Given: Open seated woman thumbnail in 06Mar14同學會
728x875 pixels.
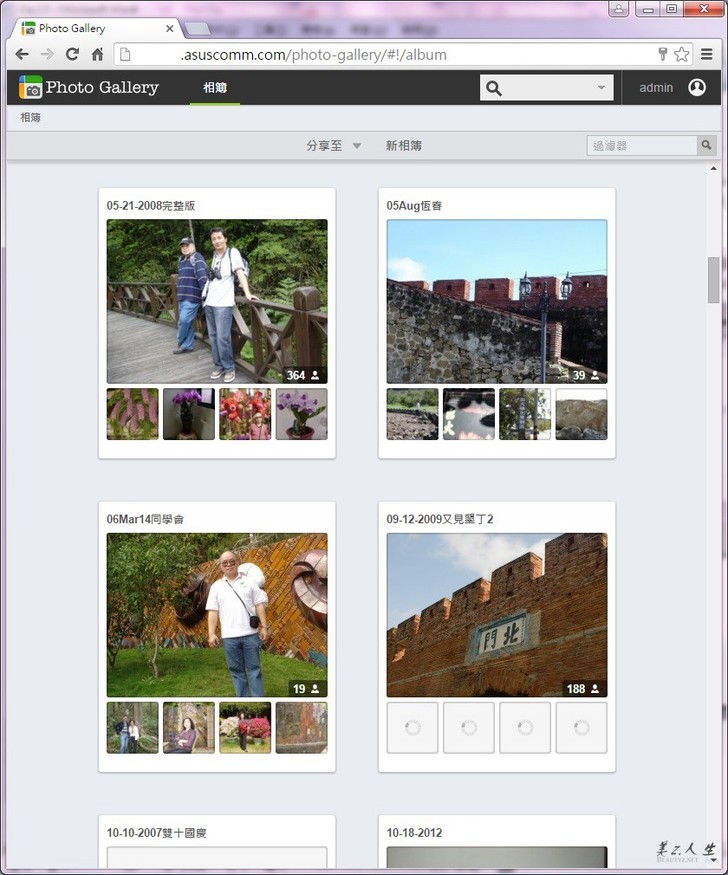Looking at the screenshot, I should tap(189, 728).
